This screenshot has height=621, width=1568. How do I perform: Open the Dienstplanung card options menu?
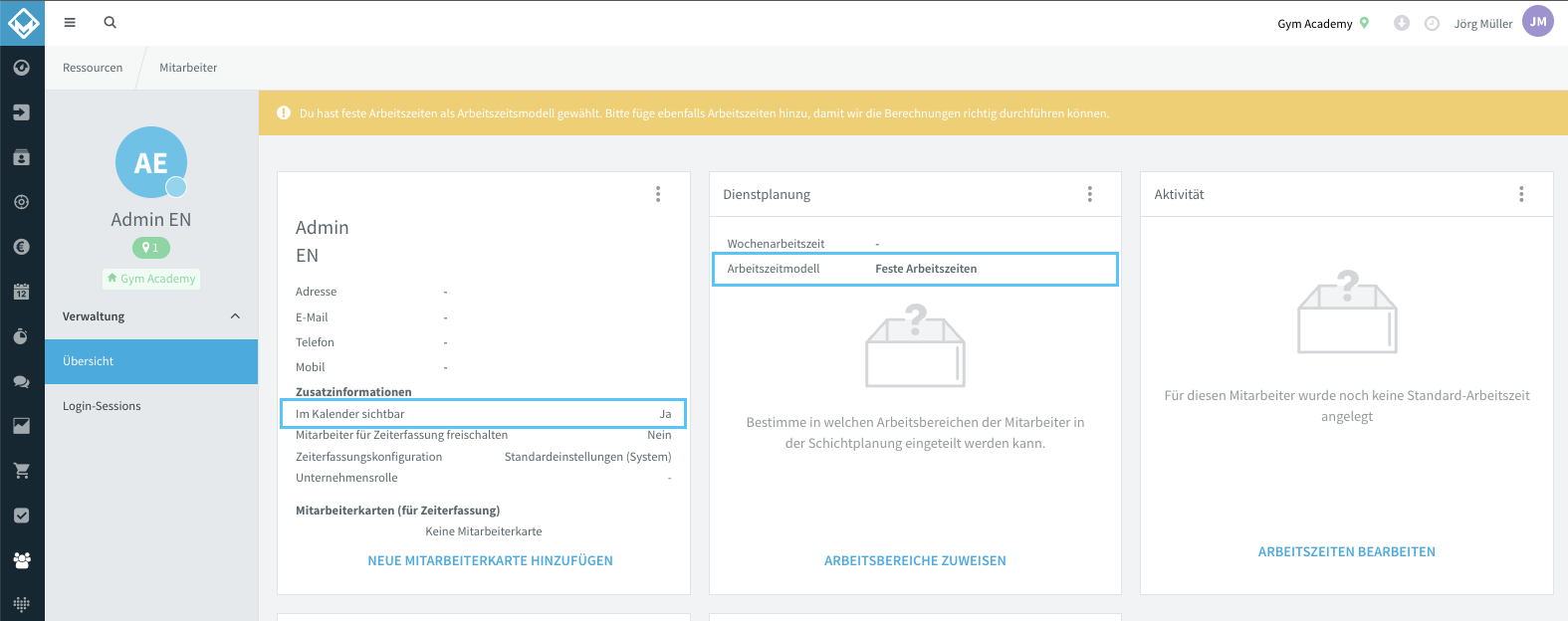pos(1090,194)
